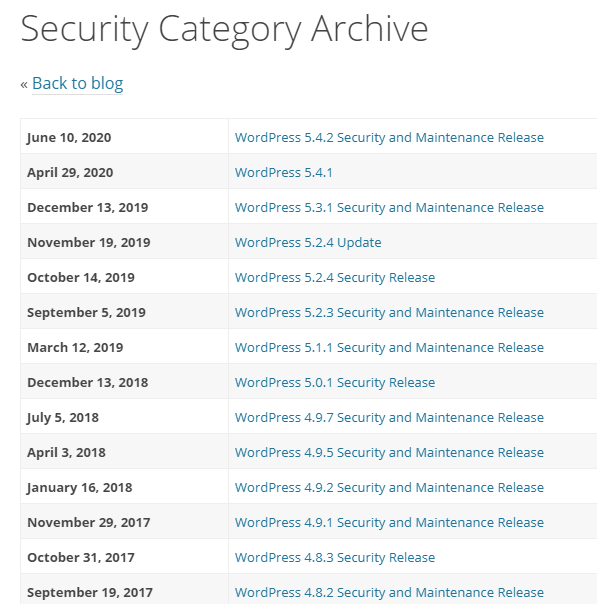Click the June 10, 2020 date cell
The height and width of the screenshot is (604, 597).
(124, 136)
